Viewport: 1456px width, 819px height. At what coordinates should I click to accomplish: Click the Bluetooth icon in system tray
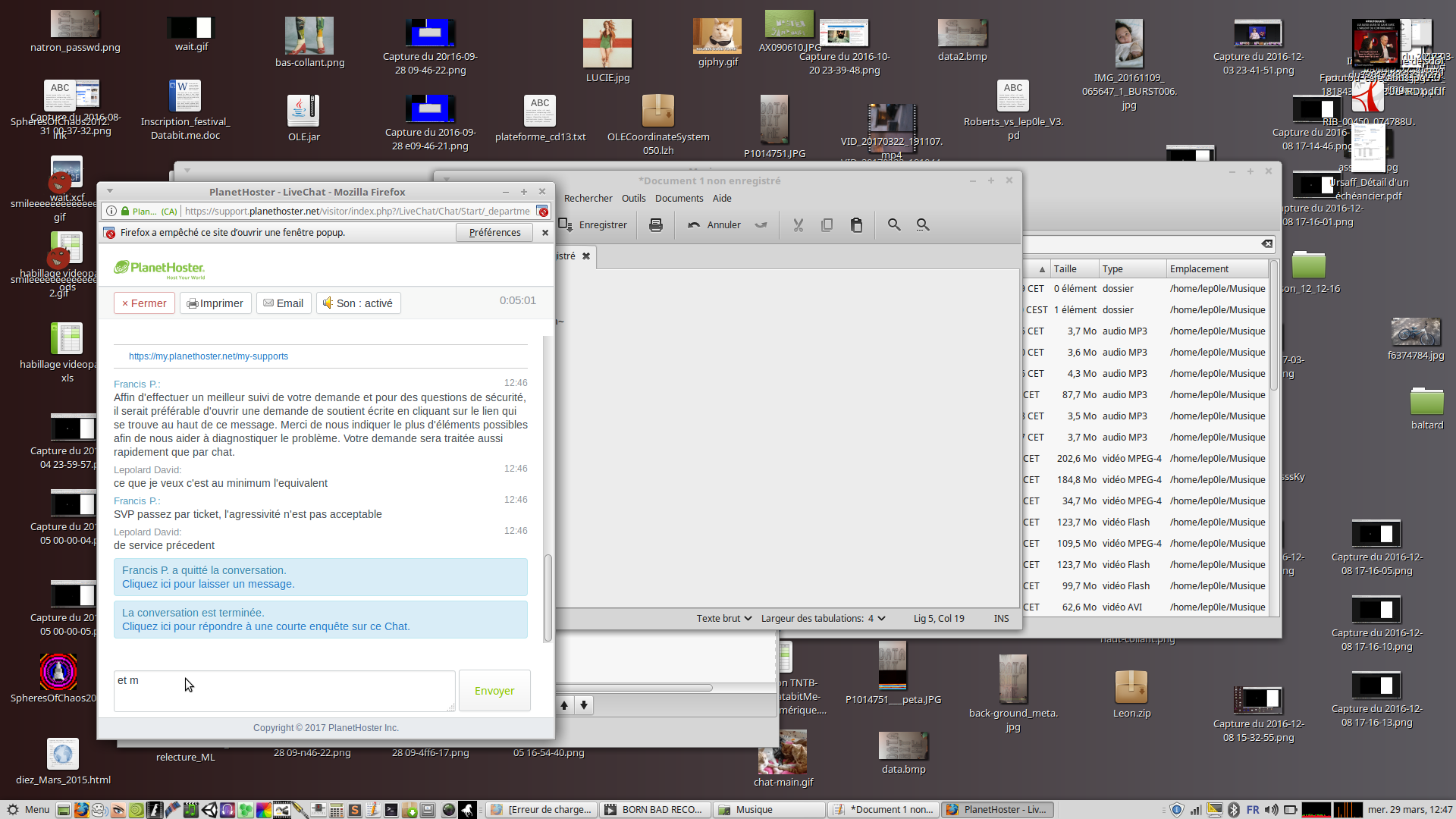coord(1233,810)
